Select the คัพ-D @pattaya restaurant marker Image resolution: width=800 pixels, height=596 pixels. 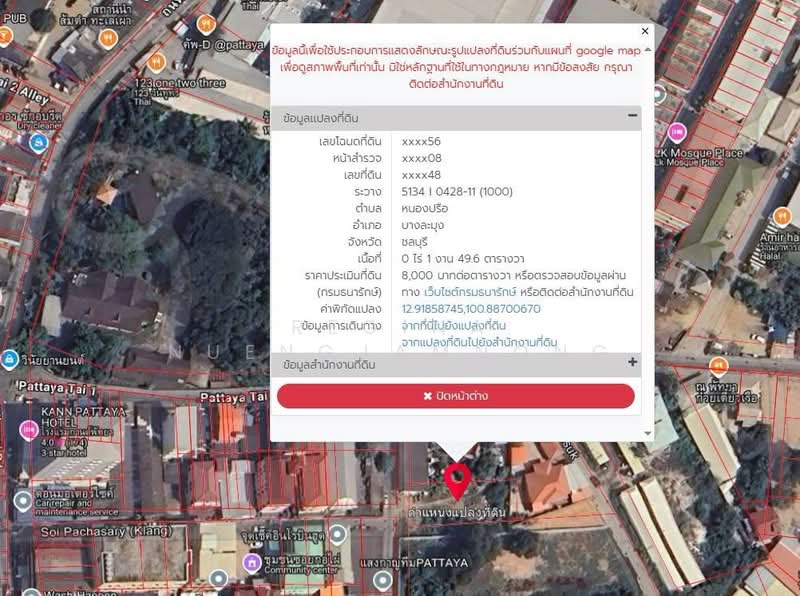[206, 25]
